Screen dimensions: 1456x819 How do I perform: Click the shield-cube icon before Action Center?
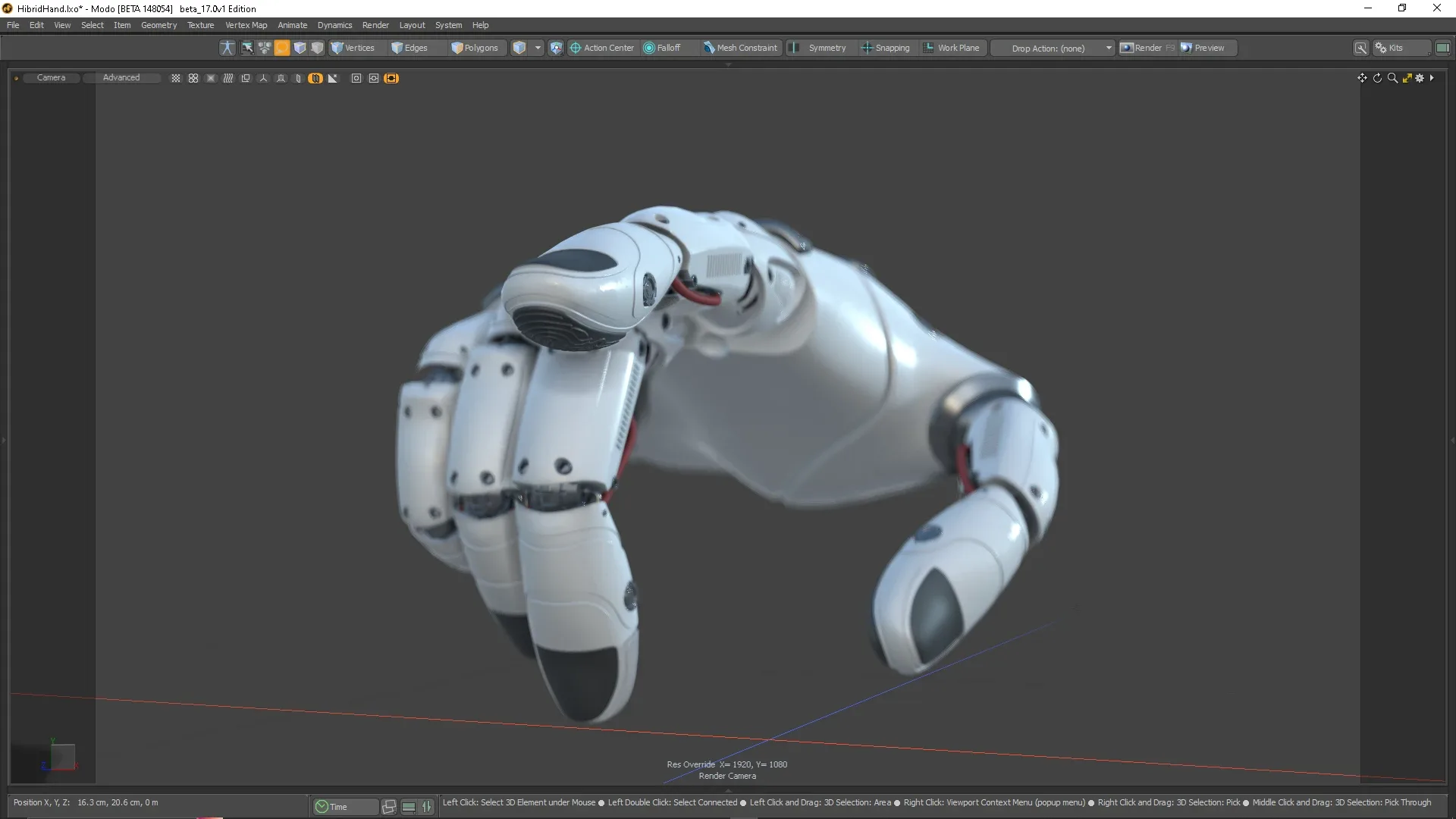(x=556, y=48)
